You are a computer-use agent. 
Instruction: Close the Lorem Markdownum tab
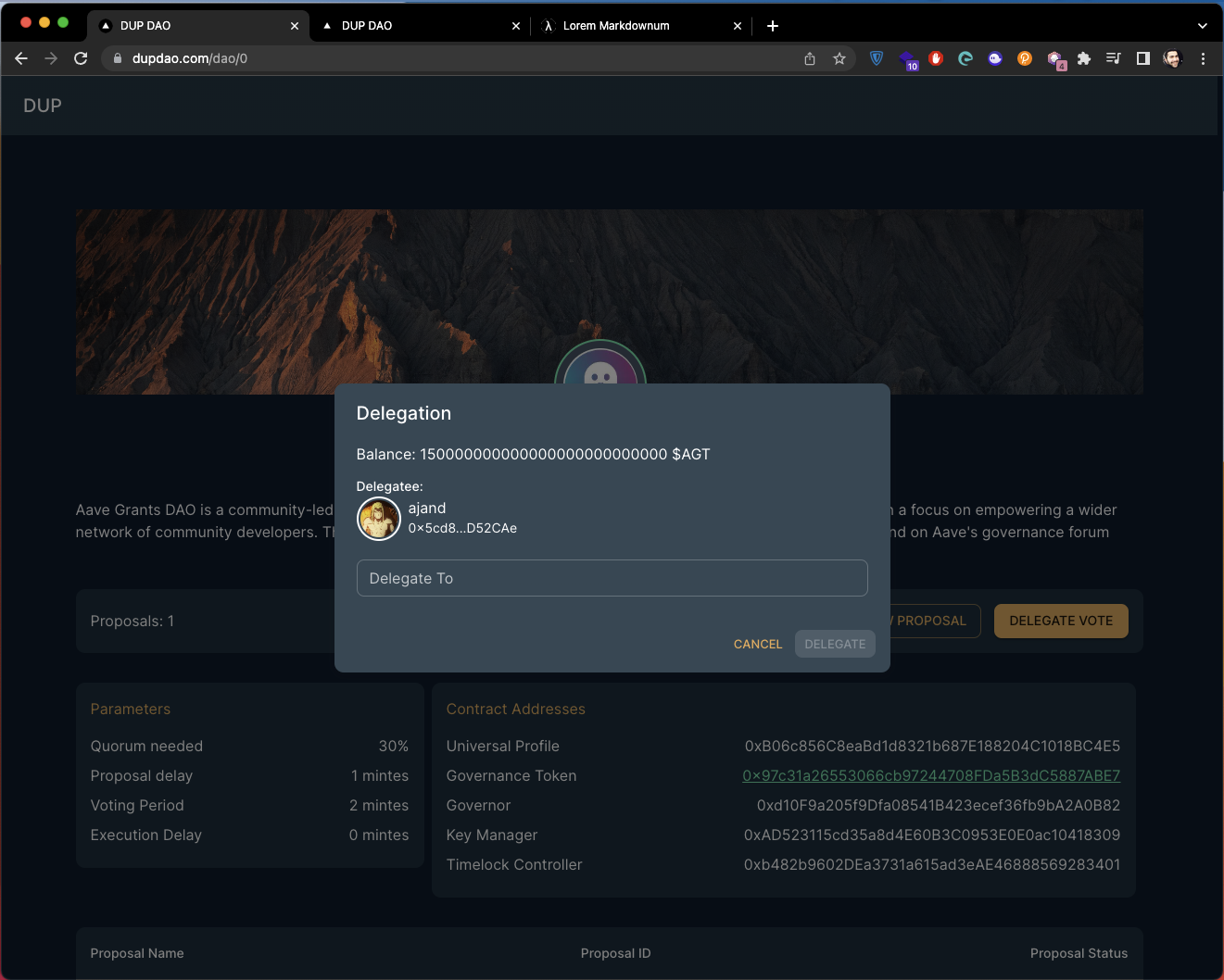click(x=738, y=26)
